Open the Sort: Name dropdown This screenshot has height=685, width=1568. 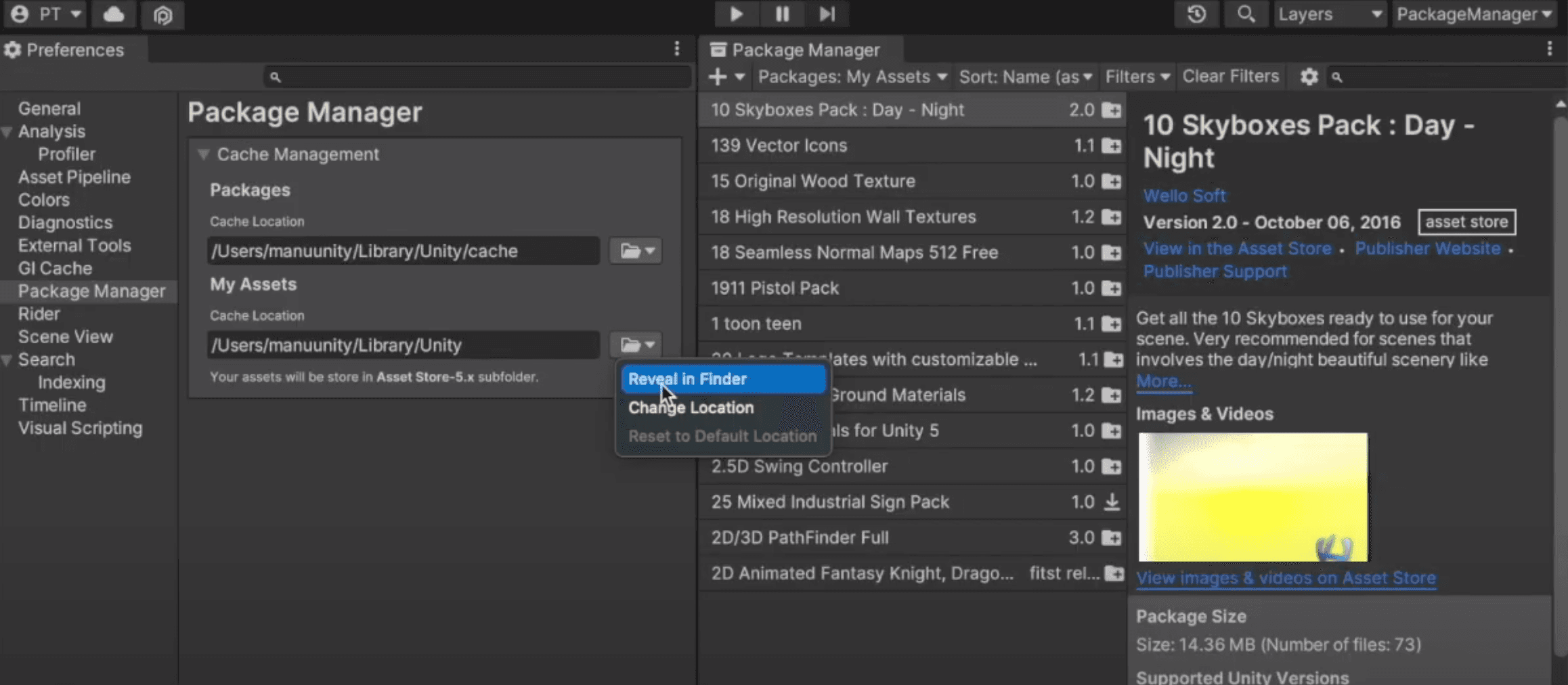click(x=1024, y=76)
